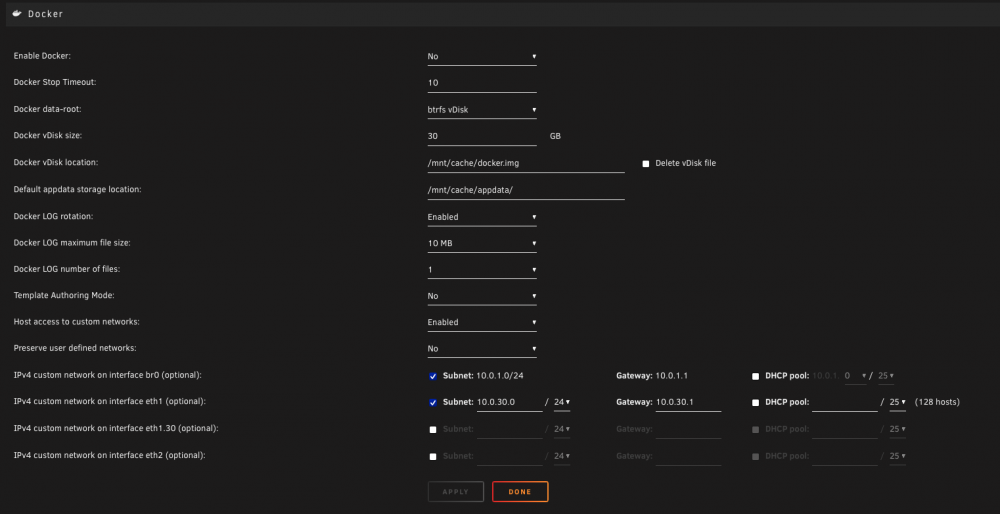Uncheck the eth1 Subnet checkbox
This screenshot has height=514, width=1000.
tap(433, 403)
